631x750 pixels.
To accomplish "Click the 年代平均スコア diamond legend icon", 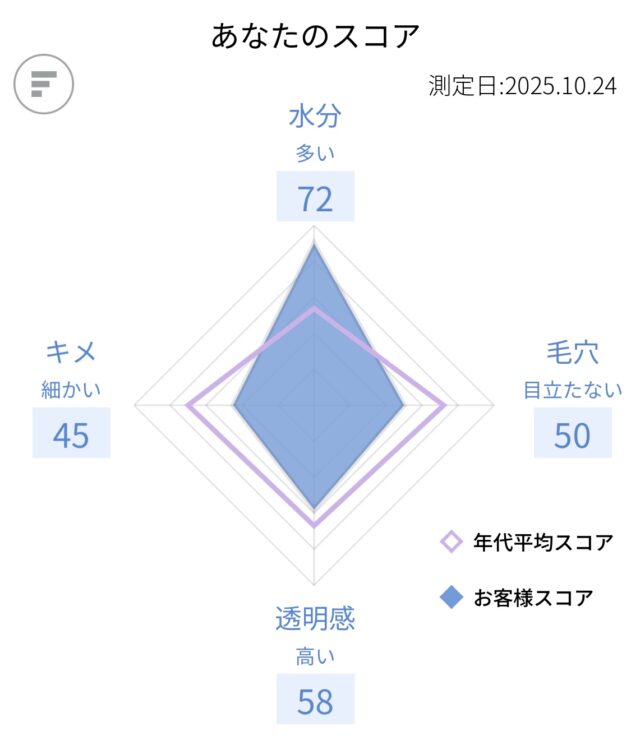I will 451,543.
